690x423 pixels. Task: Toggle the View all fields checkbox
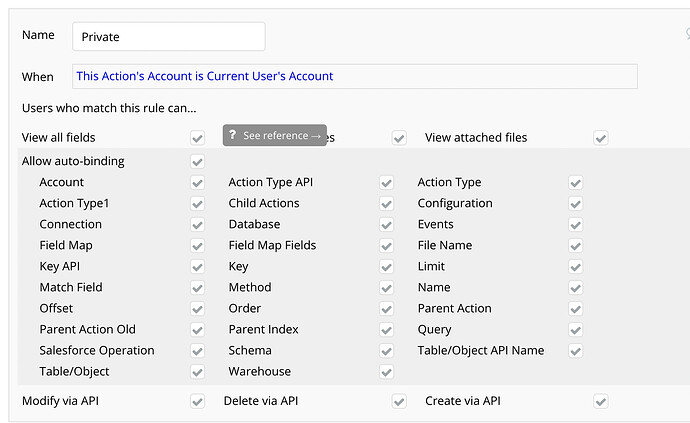coord(198,138)
